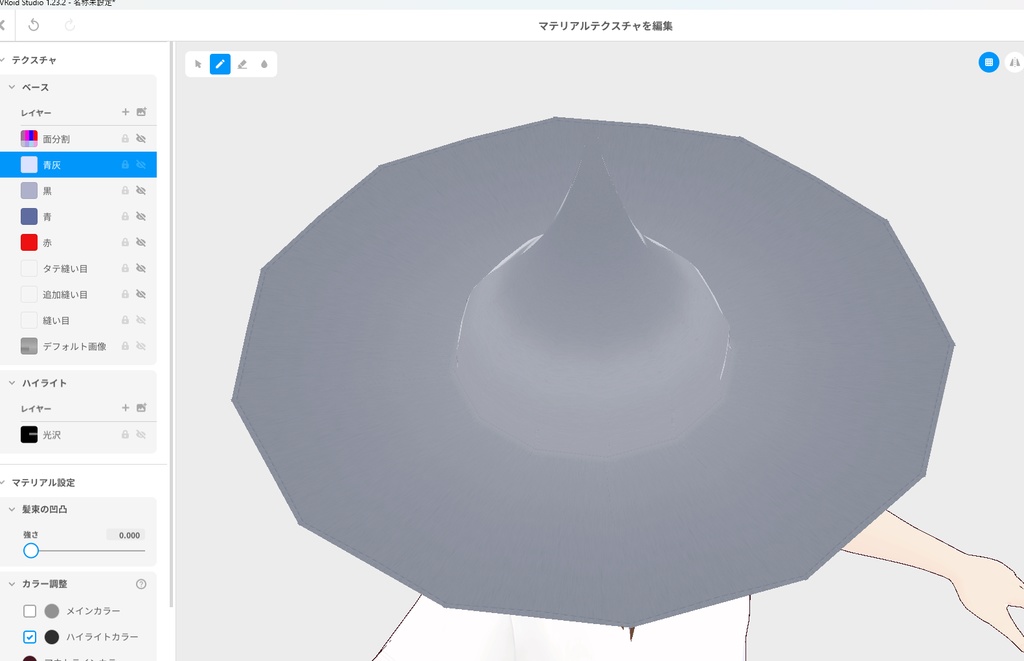Select the droplet fill tool

tap(264, 64)
